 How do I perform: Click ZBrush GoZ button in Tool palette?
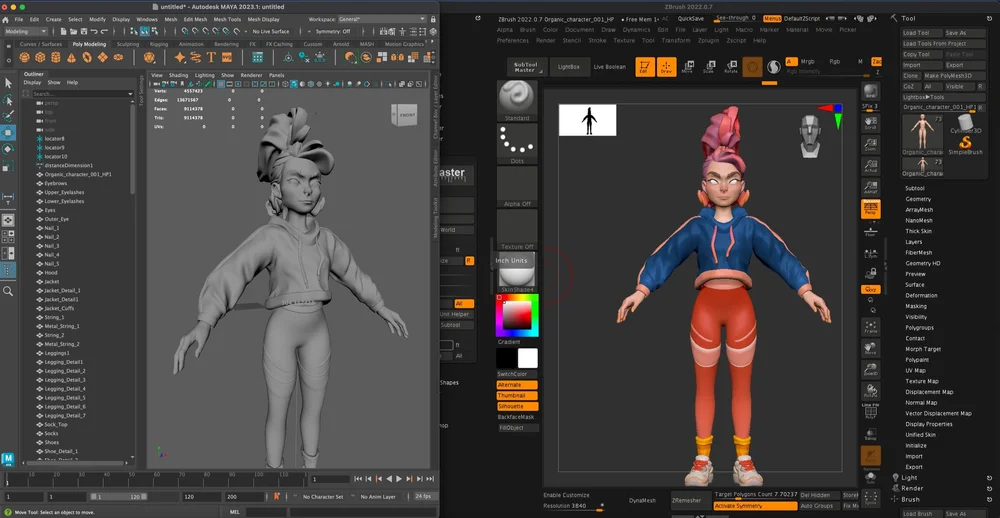pyautogui.click(x=909, y=87)
